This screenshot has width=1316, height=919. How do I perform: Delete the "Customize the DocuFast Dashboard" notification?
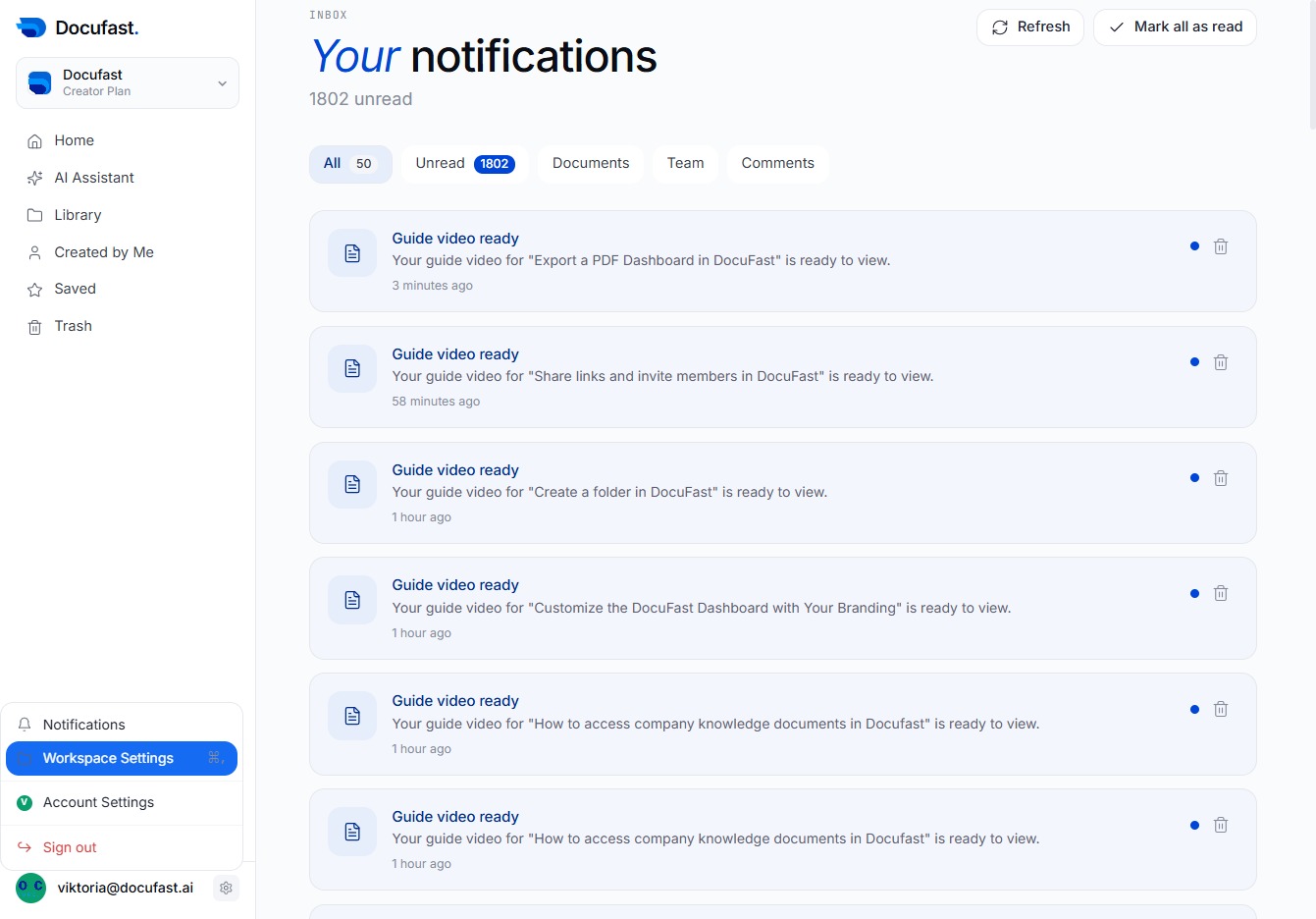[x=1221, y=593]
